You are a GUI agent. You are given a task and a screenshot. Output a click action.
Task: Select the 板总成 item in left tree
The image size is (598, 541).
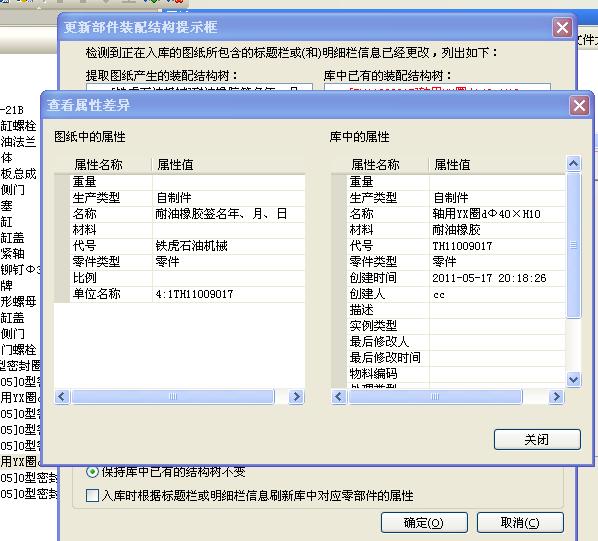click(x=18, y=174)
